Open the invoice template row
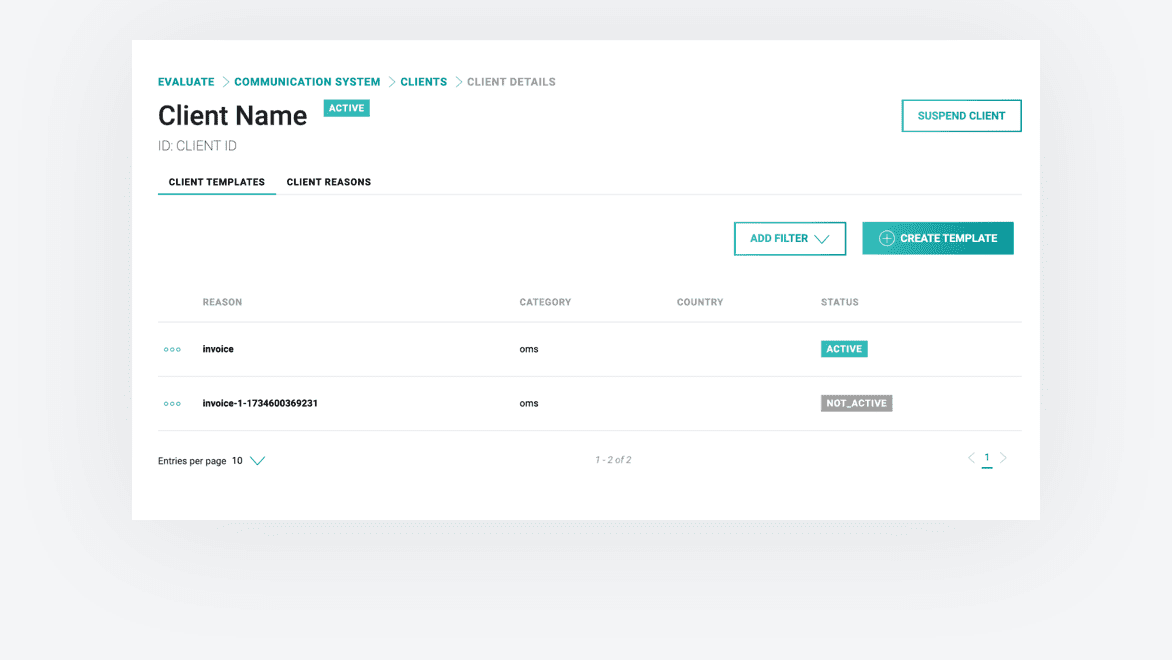The width and height of the screenshot is (1172, 660). (x=218, y=350)
